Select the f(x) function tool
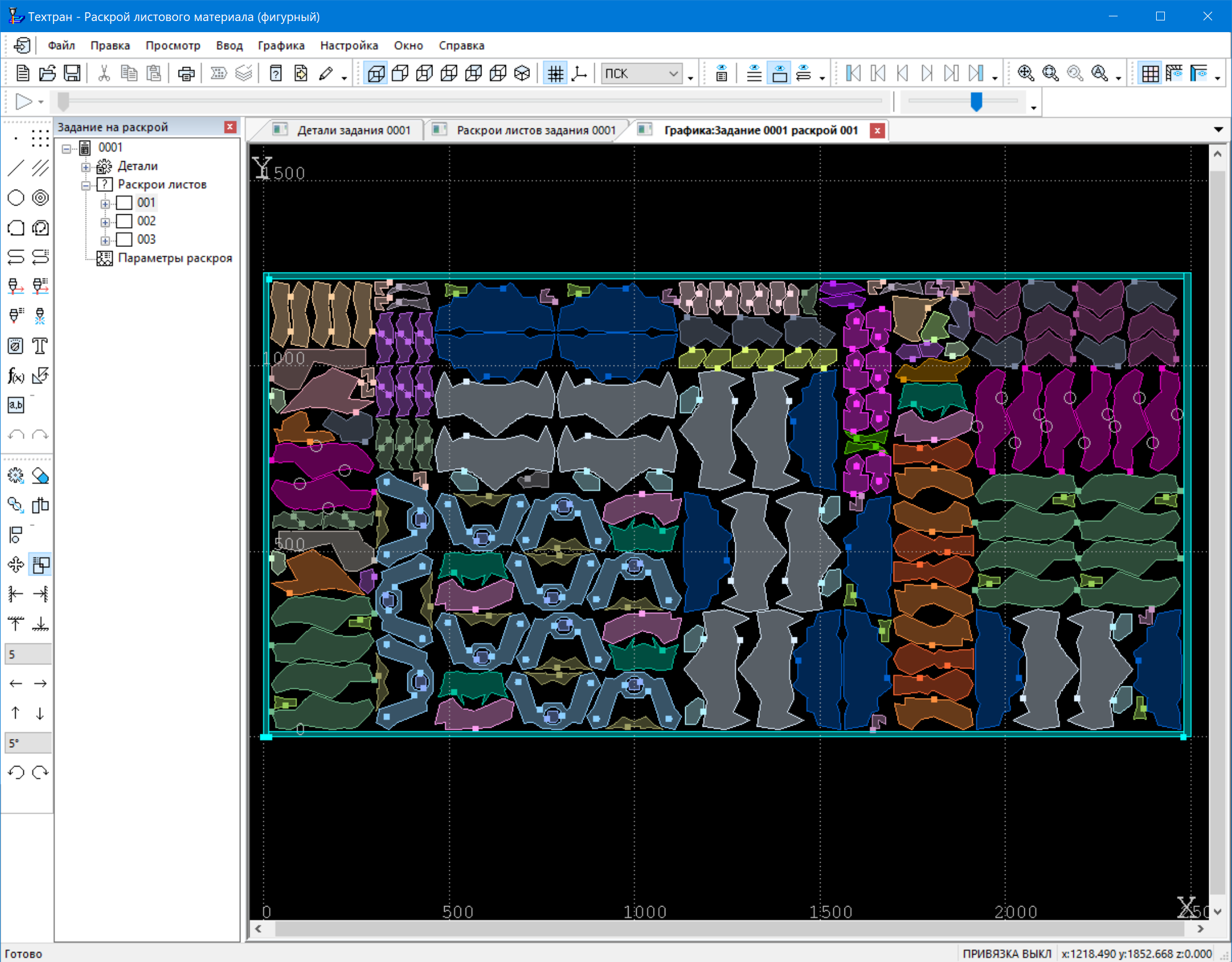The width and height of the screenshot is (1232, 962). [x=16, y=375]
